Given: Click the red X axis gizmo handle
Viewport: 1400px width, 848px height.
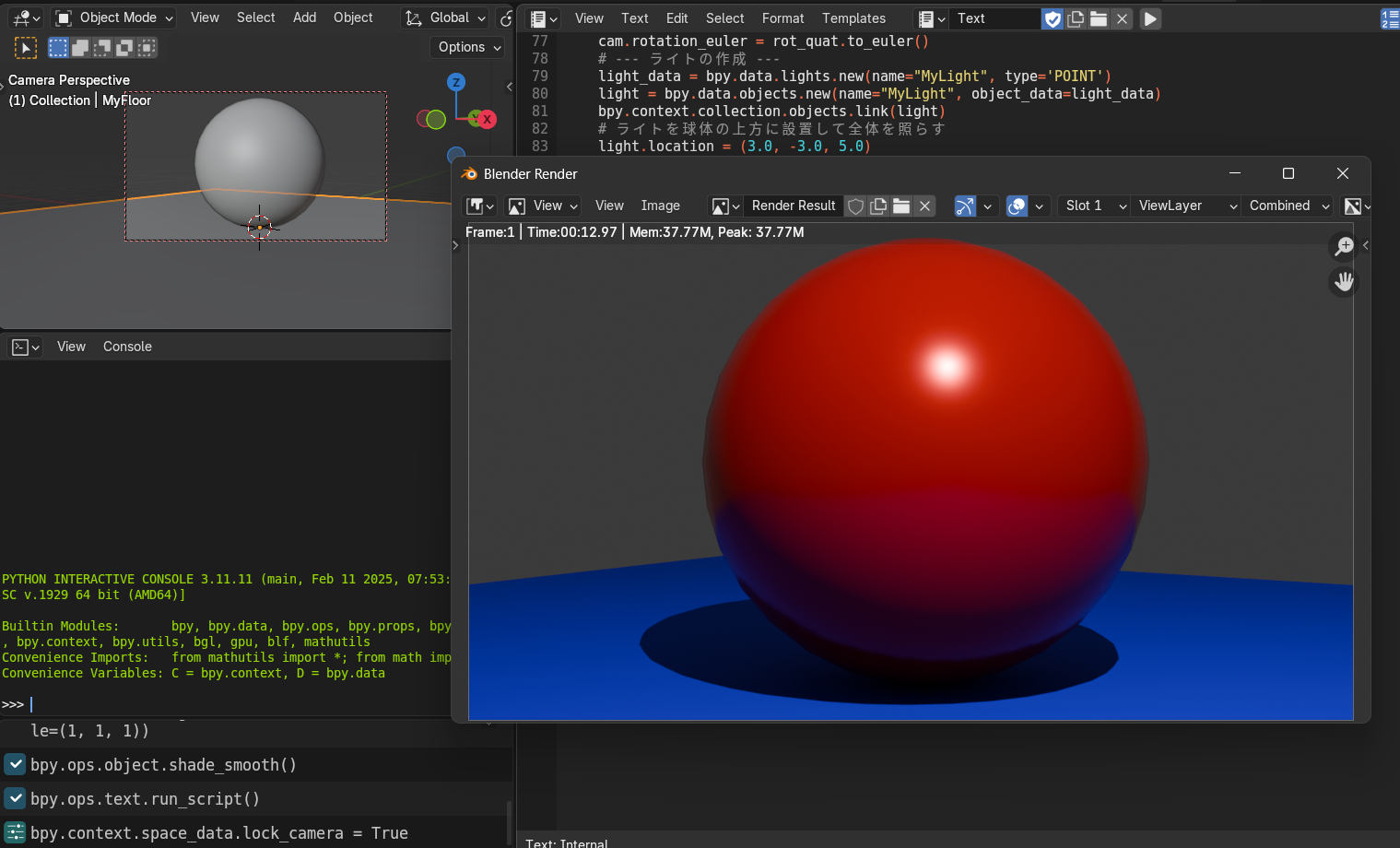Looking at the screenshot, I should (487, 119).
